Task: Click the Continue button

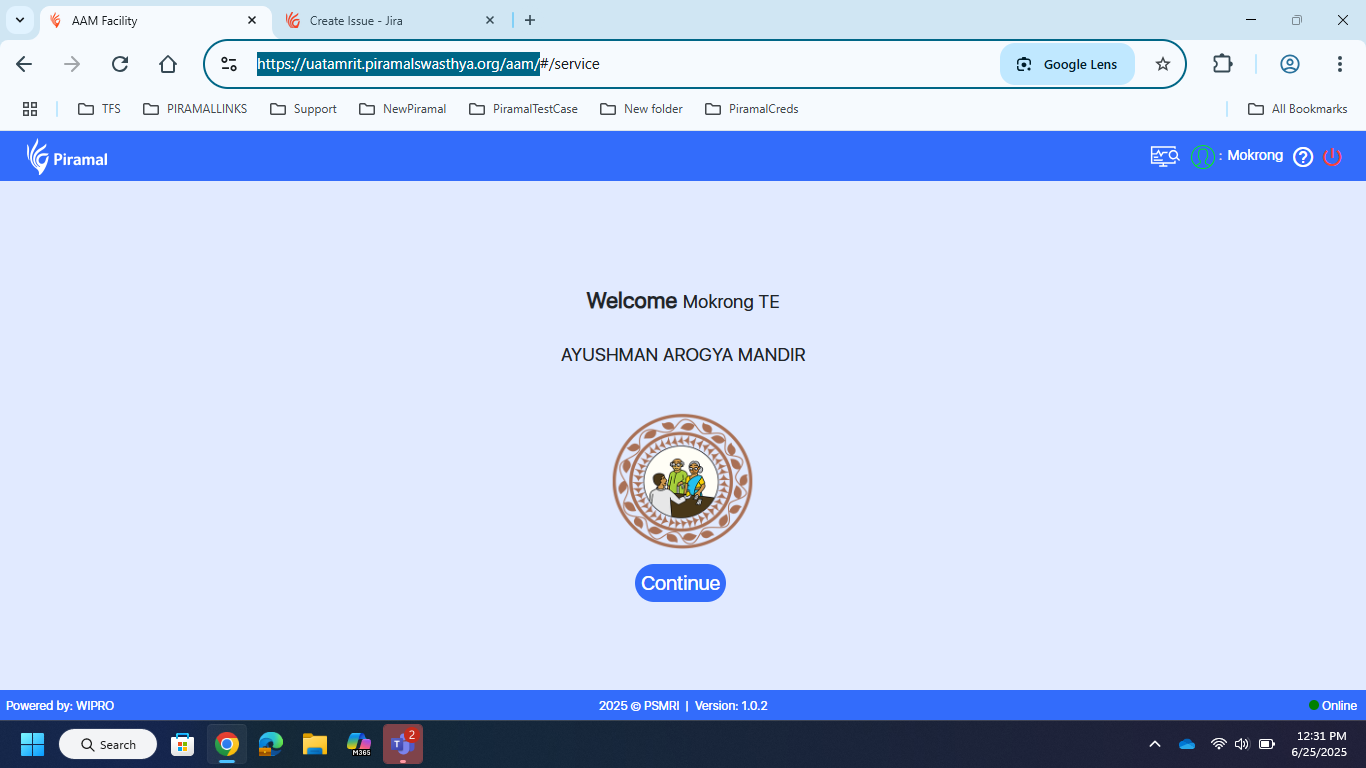Action: tap(680, 583)
